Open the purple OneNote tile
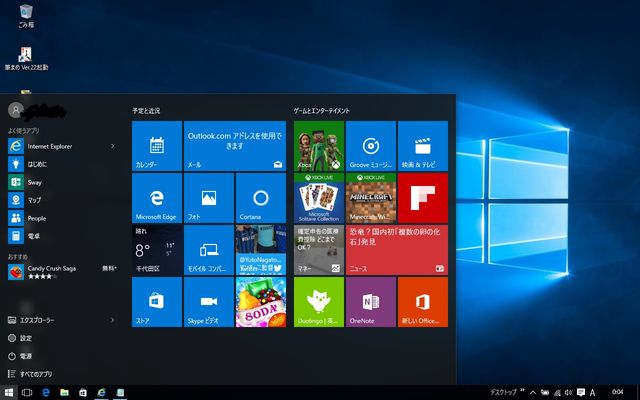This screenshot has width=640, height=400. (x=371, y=302)
